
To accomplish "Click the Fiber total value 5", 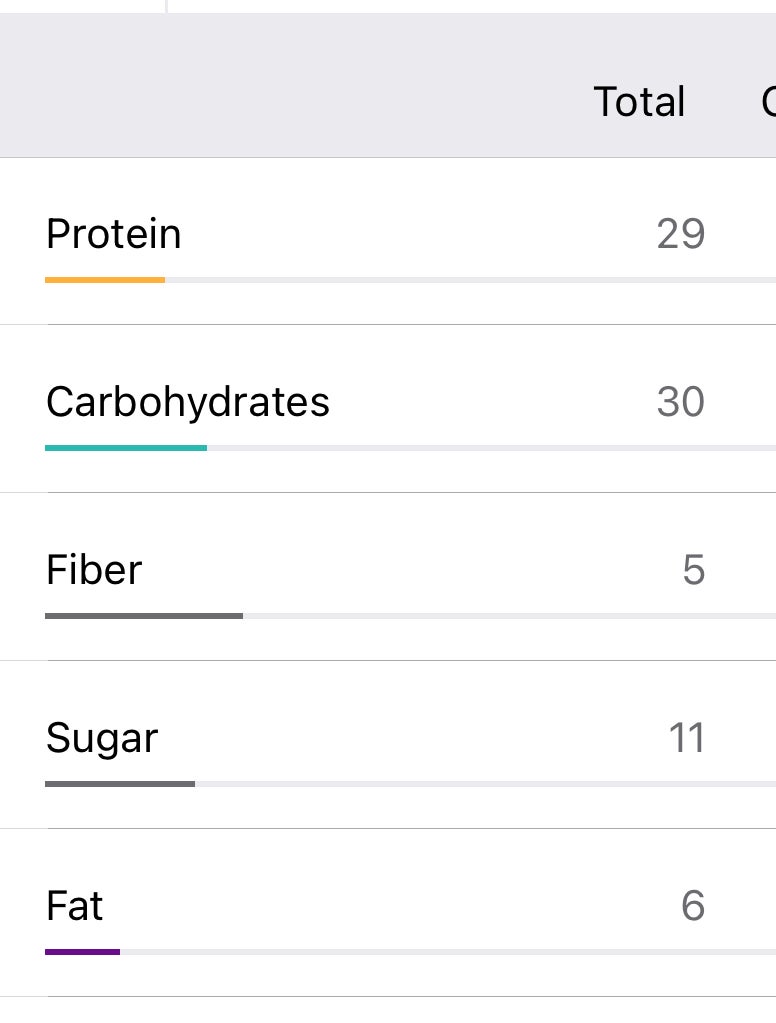I will coord(694,570).
